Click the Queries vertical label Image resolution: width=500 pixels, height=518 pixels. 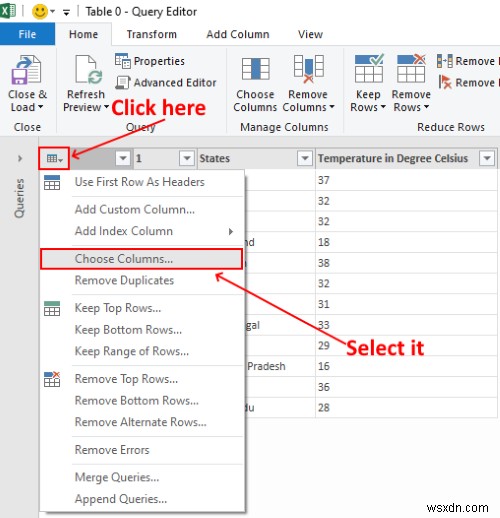click(x=20, y=198)
